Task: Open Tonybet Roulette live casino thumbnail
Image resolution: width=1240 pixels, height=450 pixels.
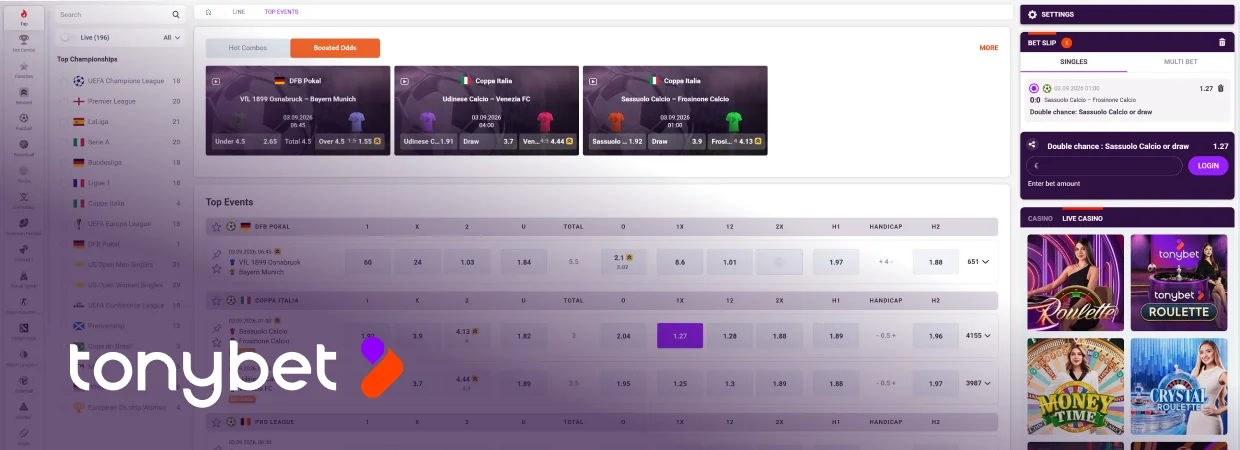Action: click(x=1179, y=282)
